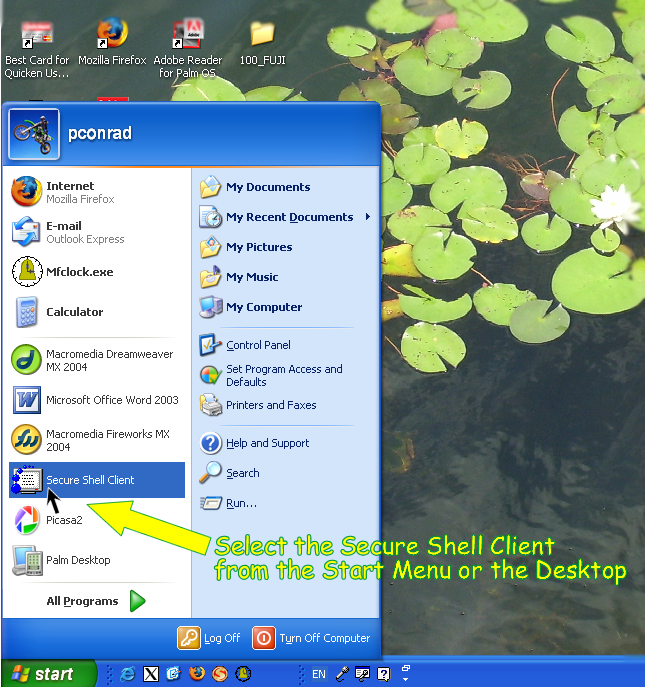Click the language bar microphone icon
The image size is (645, 687).
pyautogui.click(x=342, y=674)
